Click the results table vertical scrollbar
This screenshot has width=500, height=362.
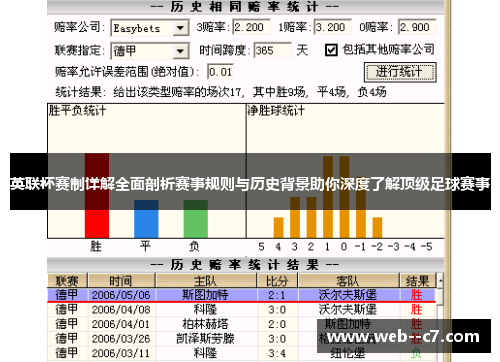440,317
